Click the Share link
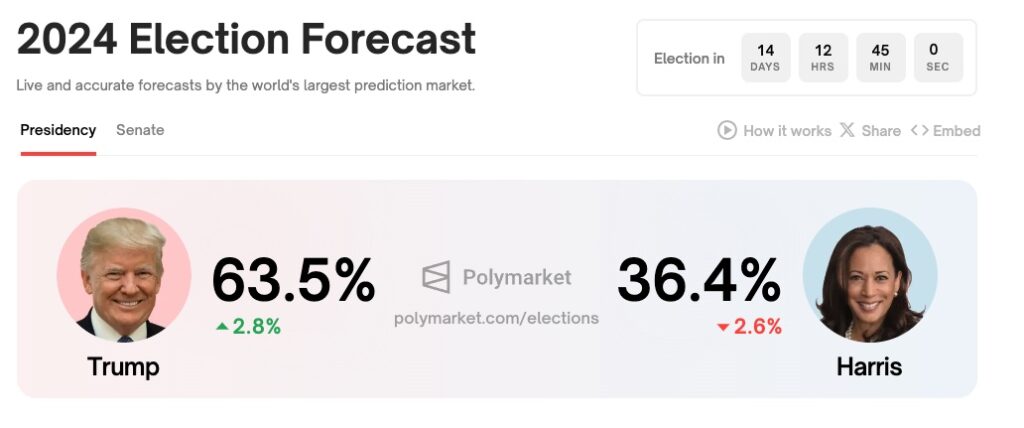The width and height of the screenshot is (1024, 428). click(881, 130)
